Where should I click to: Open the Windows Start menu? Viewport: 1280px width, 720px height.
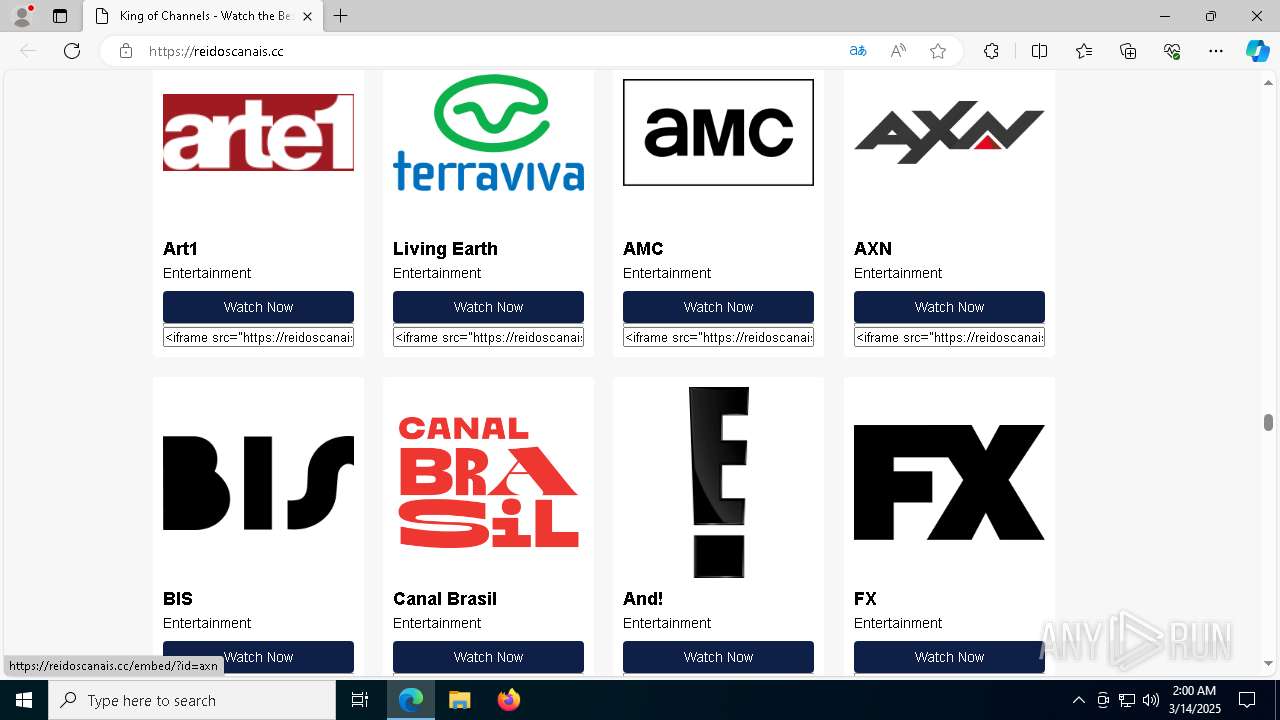24,700
